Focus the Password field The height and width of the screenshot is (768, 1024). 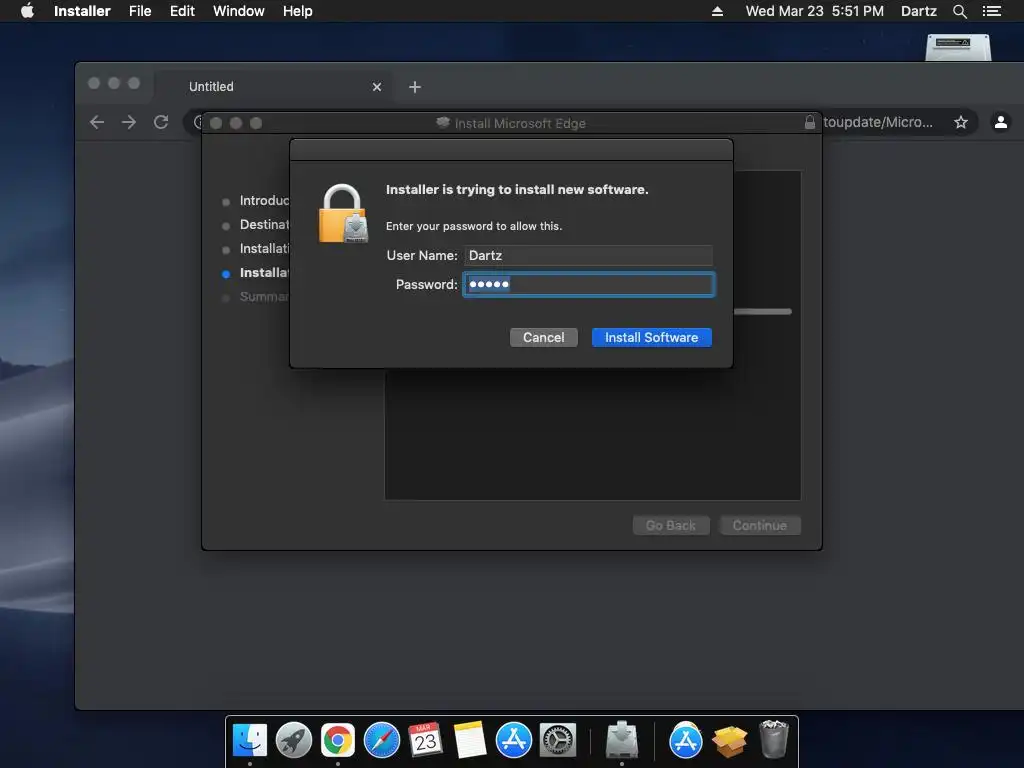point(589,285)
